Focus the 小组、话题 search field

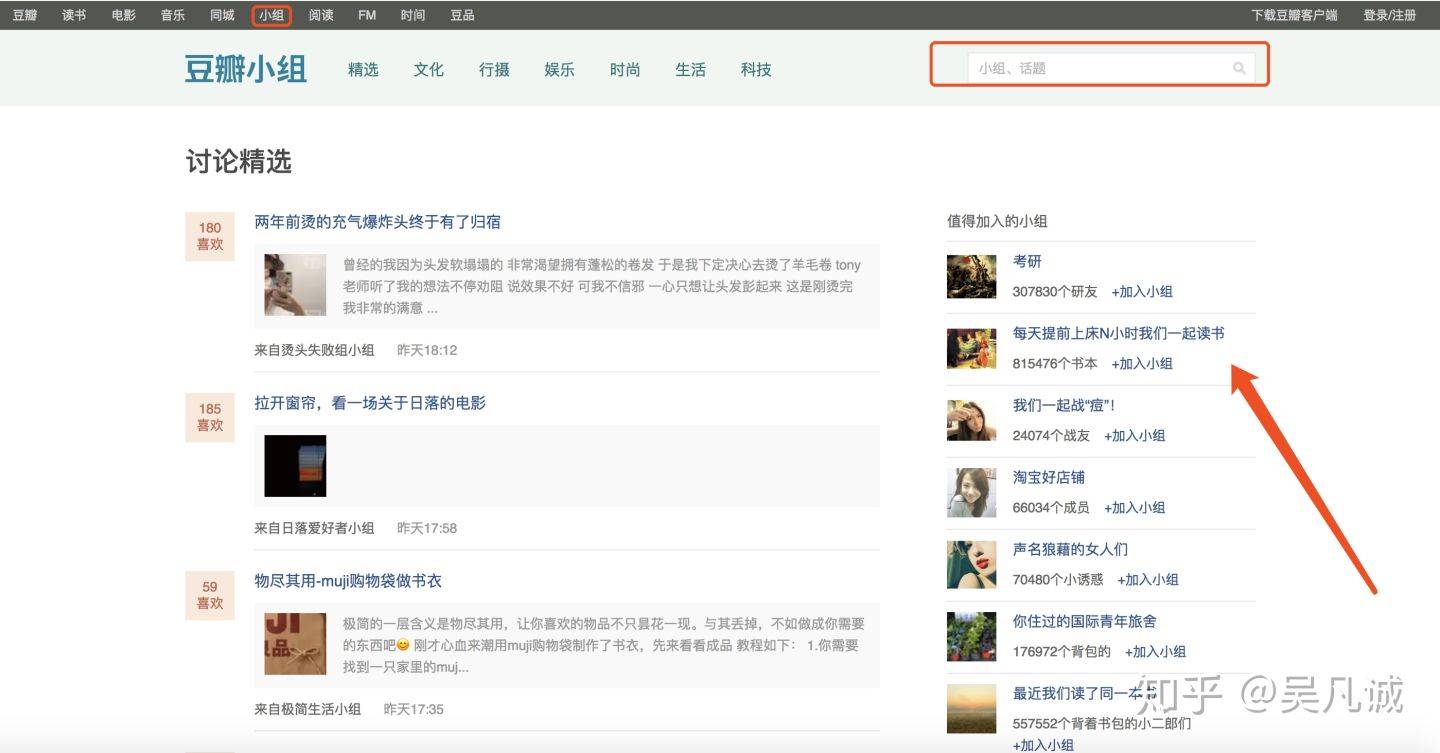(x=1100, y=68)
